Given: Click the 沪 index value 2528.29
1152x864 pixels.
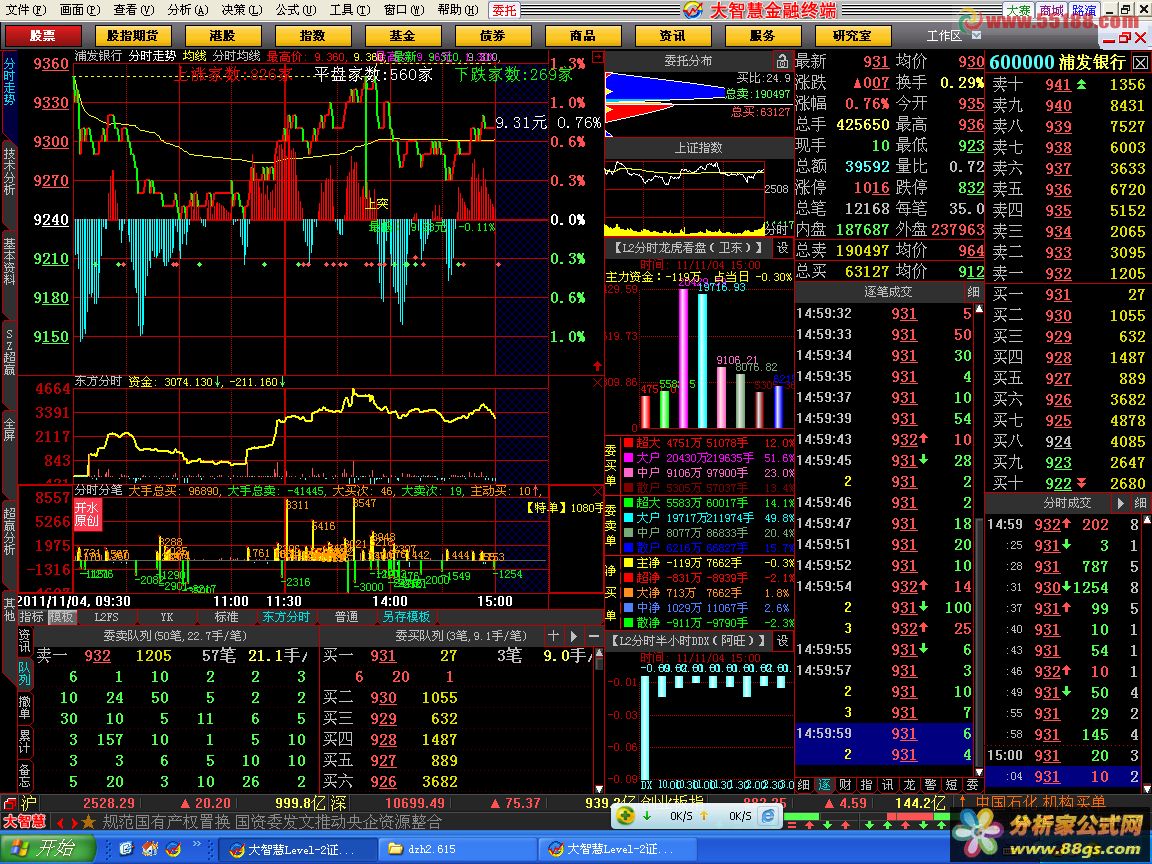Looking at the screenshot, I should pos(109,803).
